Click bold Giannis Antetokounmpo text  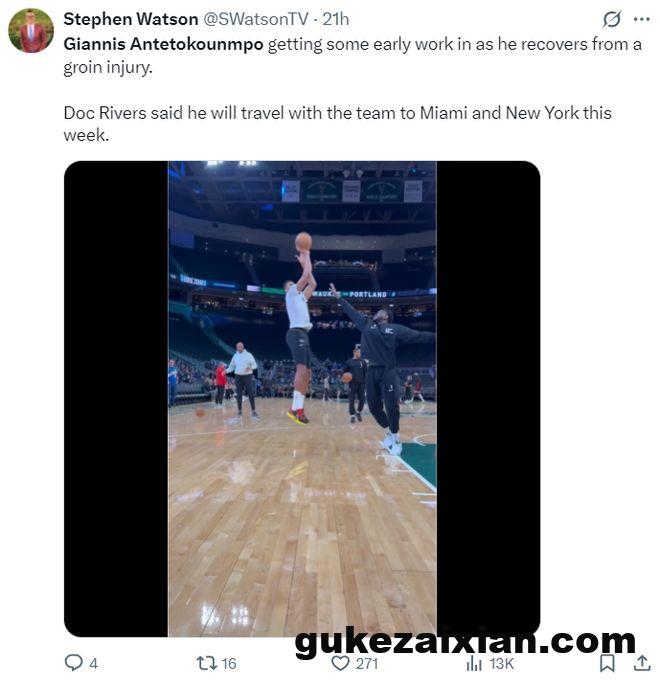pyautogui.click(x=163, y=45)
